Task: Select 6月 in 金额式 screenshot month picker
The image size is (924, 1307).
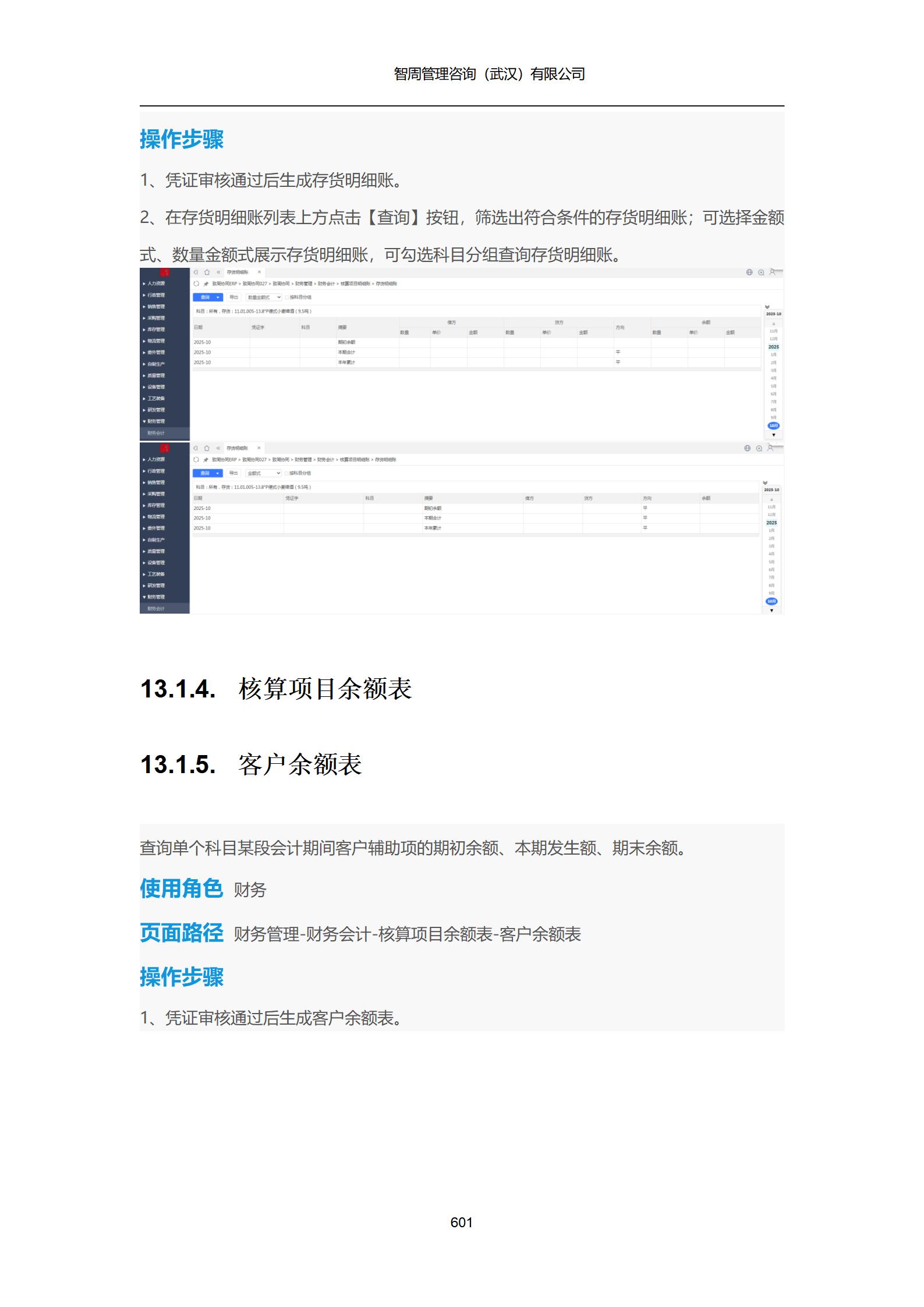Action: click(771, 570)
